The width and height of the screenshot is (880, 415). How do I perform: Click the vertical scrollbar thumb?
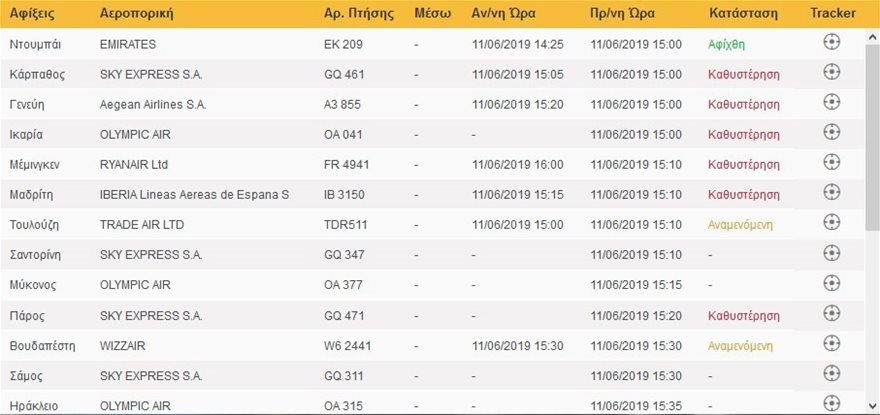click(x=873, y=138)
